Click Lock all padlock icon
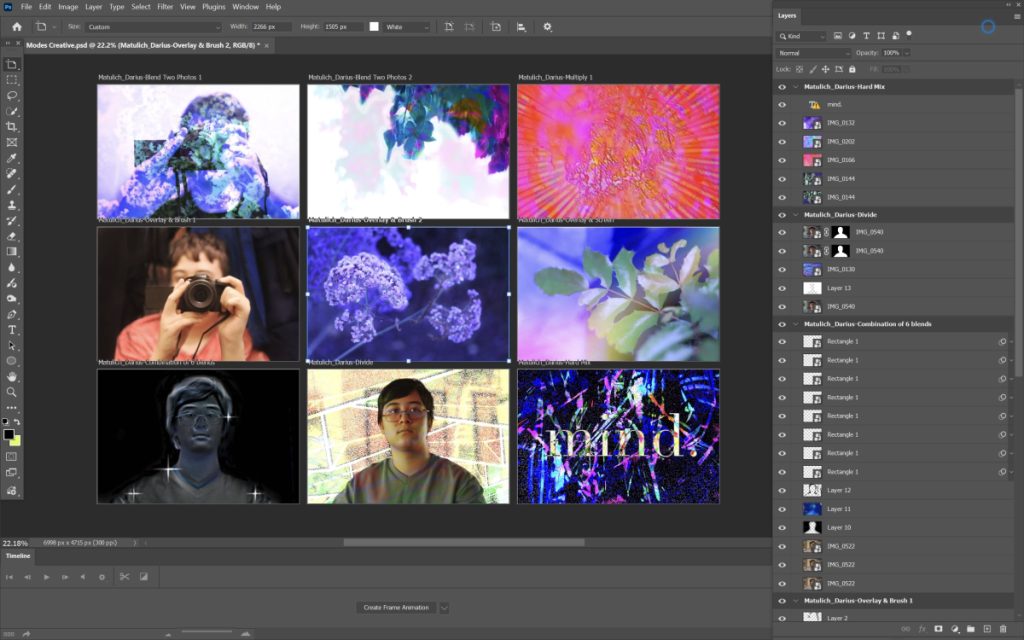This screenshot has width=1024, height=640. [852, 69]
